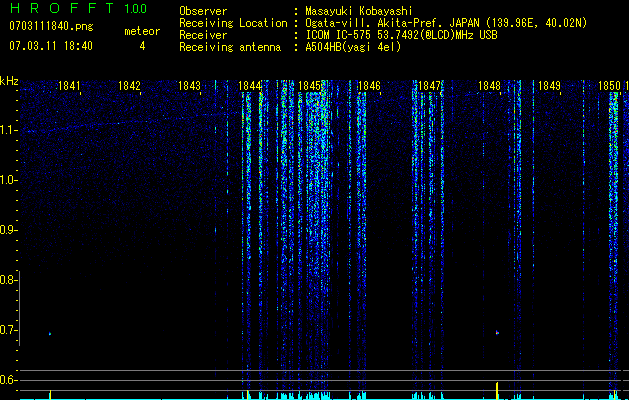Click the A504HB(yagi 4el) antenna text
The image size is (629, 400).
(x=353, y=47)
